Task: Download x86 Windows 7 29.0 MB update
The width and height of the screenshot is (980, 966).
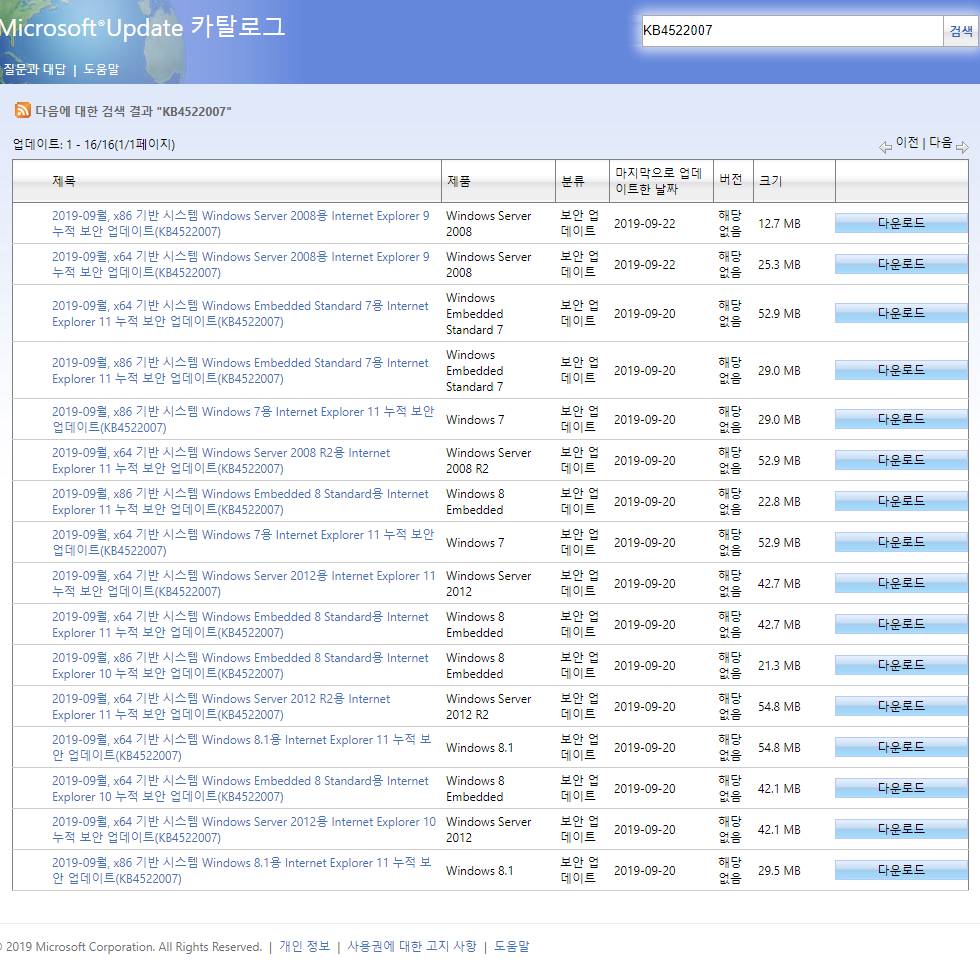Action: tap(901, 419)
